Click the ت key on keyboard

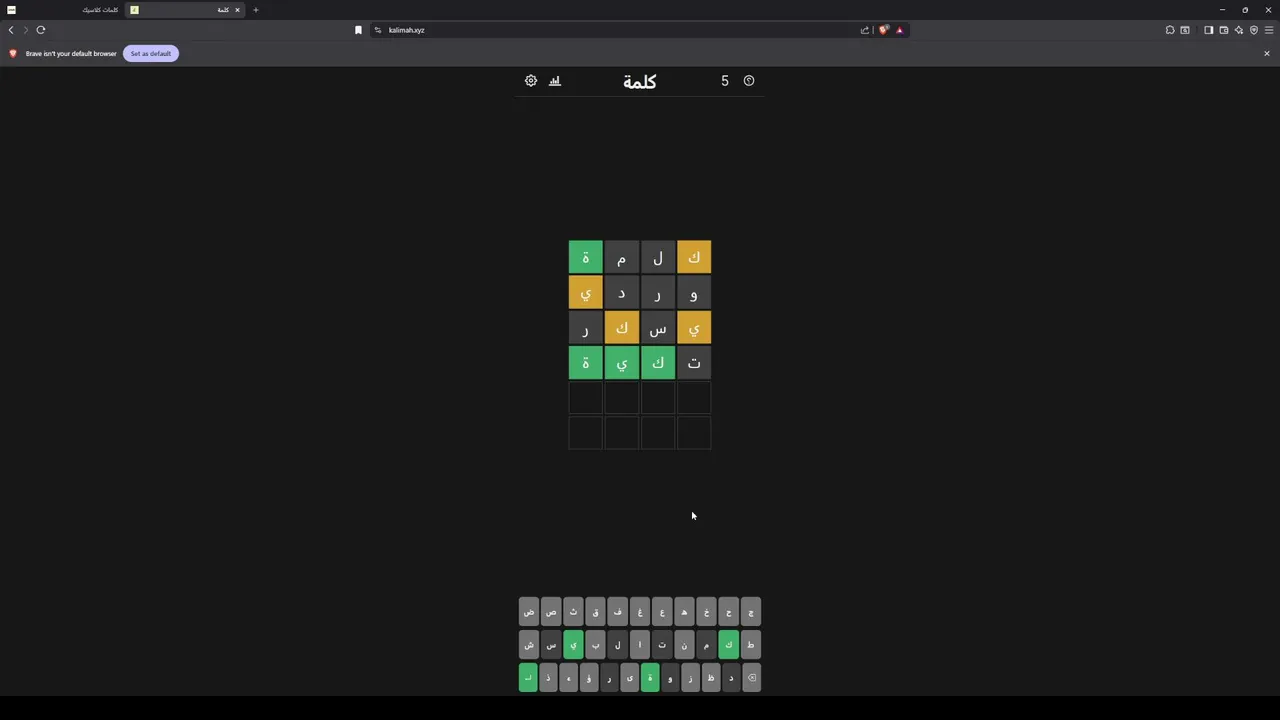tap(662, 645)
